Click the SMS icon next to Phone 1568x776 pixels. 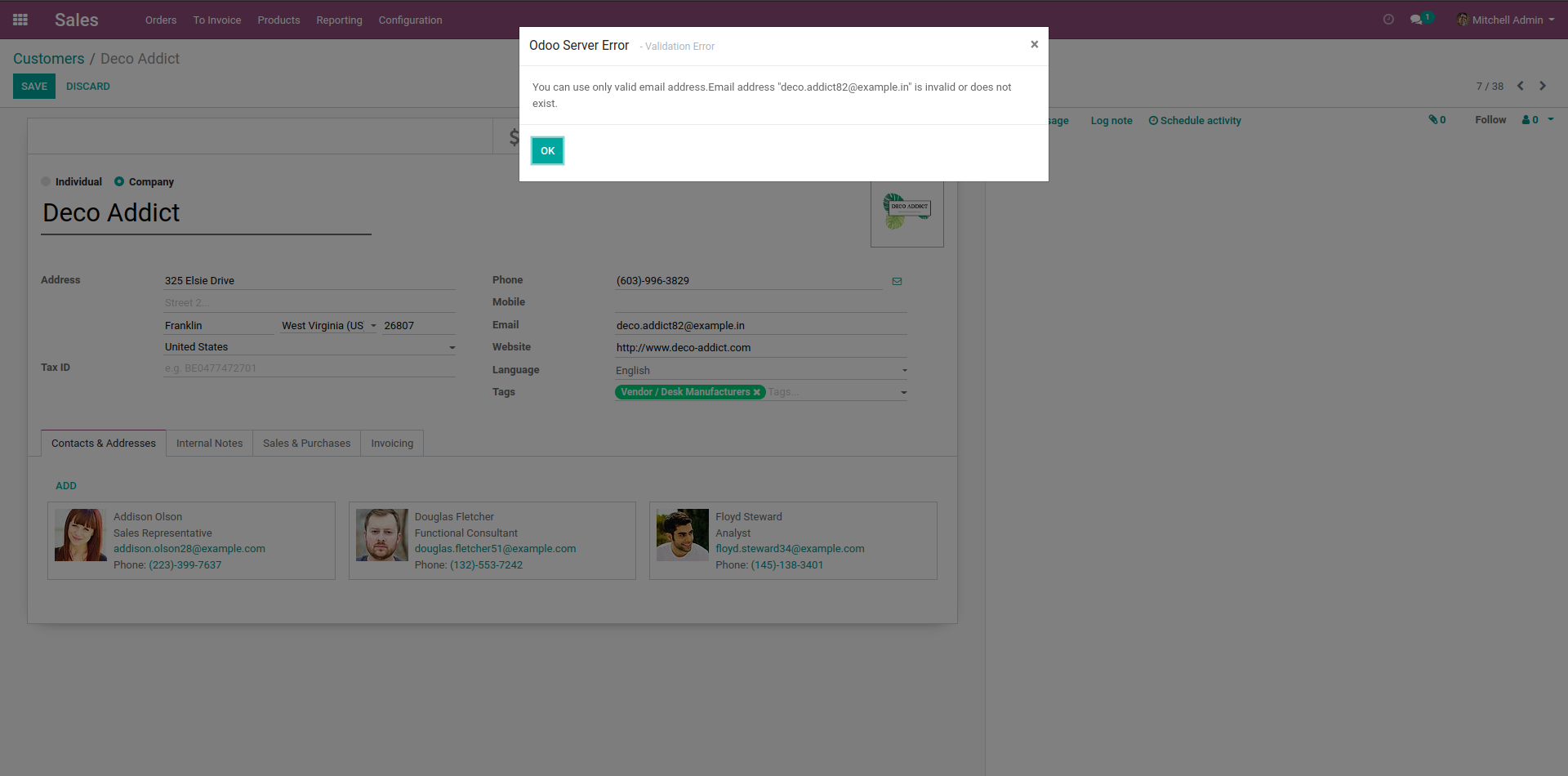point(897,281)
